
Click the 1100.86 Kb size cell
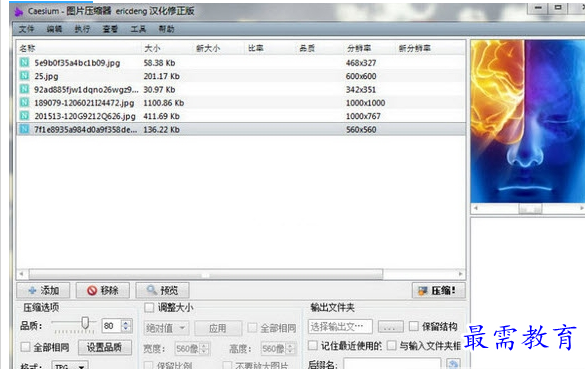tap(164, 103)
